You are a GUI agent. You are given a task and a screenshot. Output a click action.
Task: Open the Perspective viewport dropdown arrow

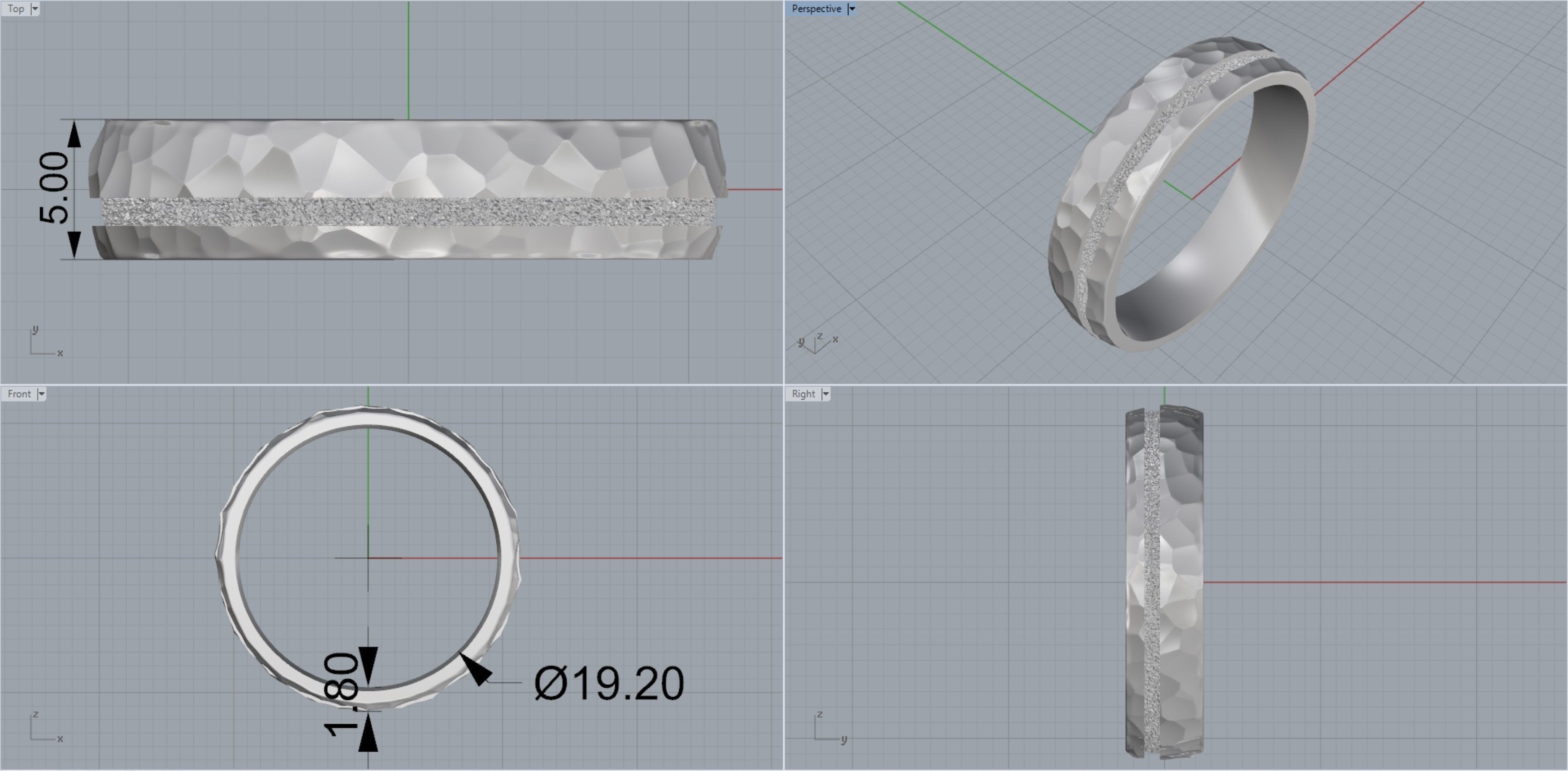[x=852, y=8]
